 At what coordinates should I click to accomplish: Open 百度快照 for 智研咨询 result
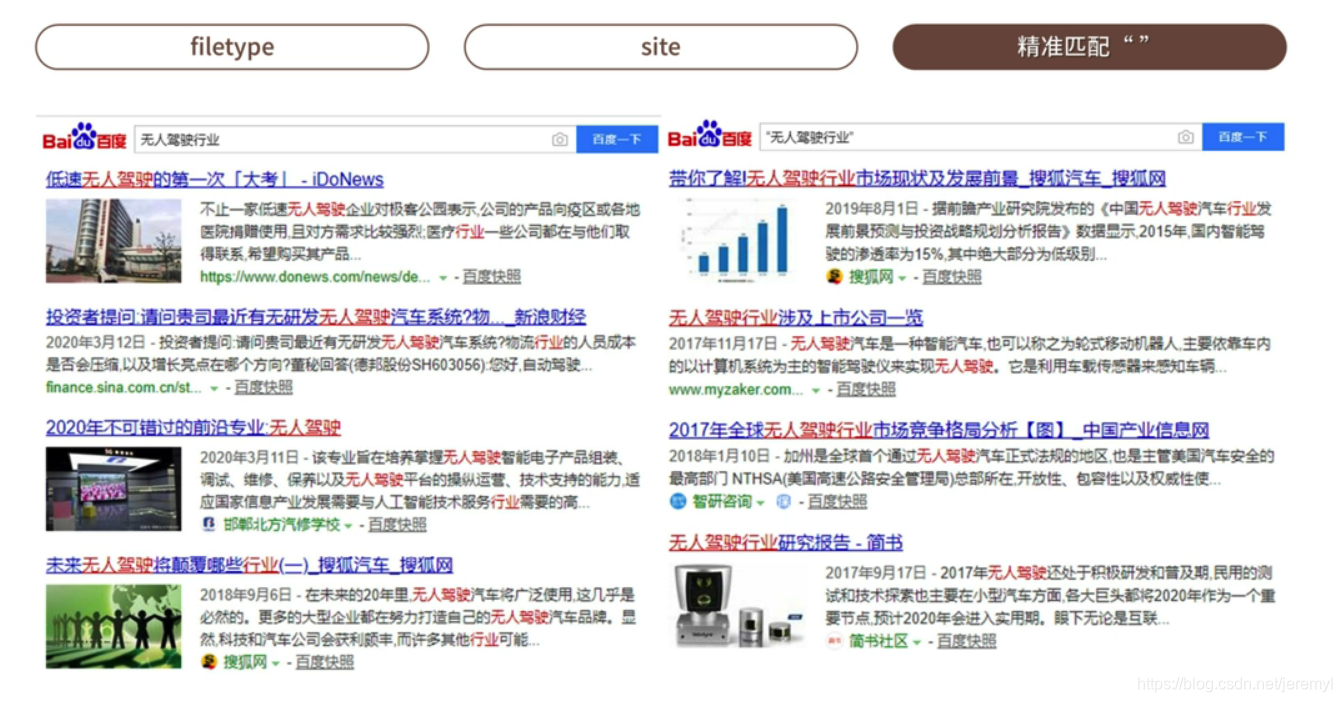point(838,501)
